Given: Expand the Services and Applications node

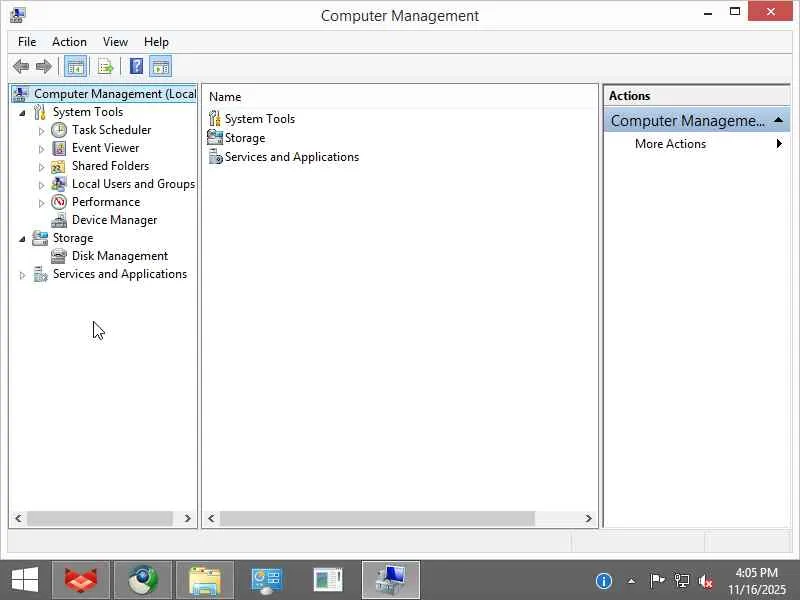Looking at the screenshot, I should [x=22, y=275].
